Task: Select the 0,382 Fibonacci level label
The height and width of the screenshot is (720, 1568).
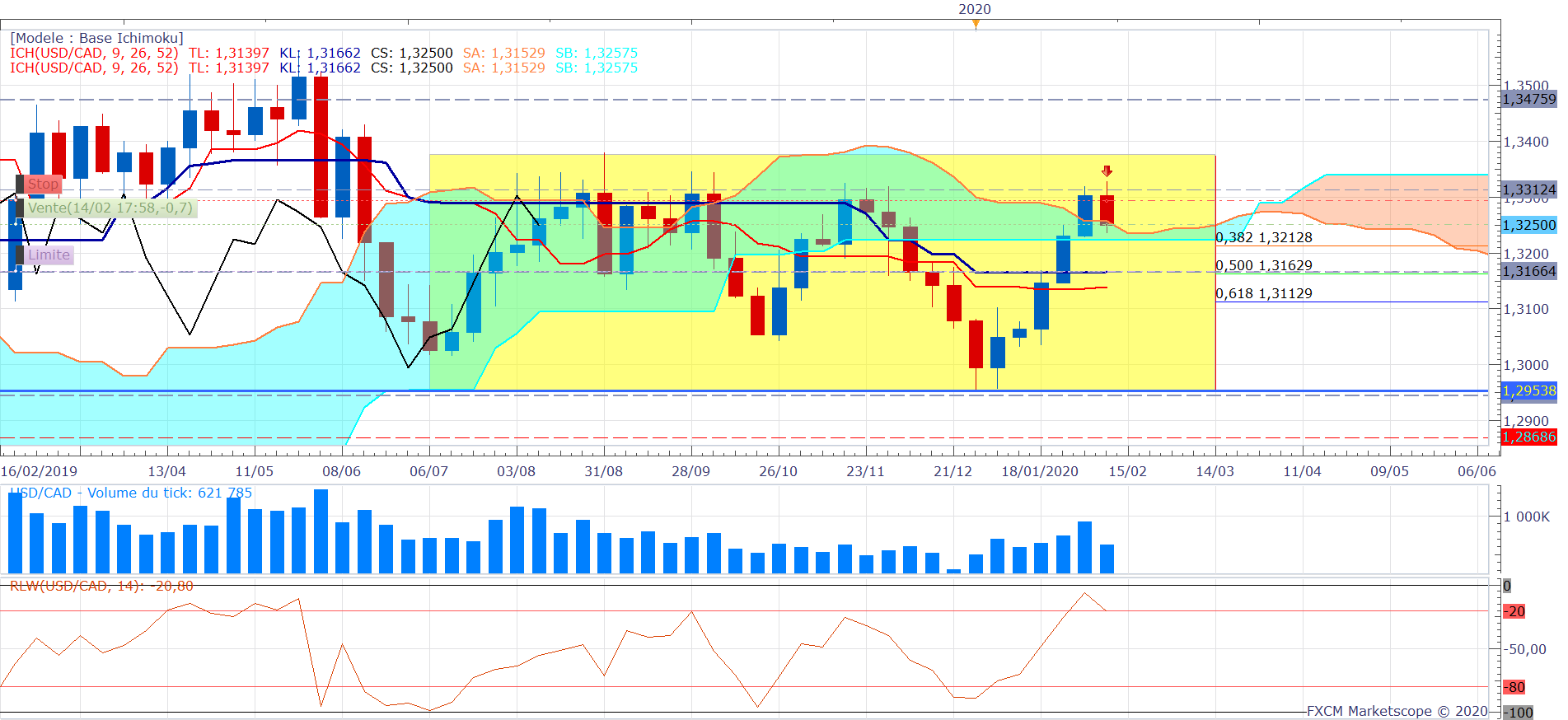Action: (1263, 237)
